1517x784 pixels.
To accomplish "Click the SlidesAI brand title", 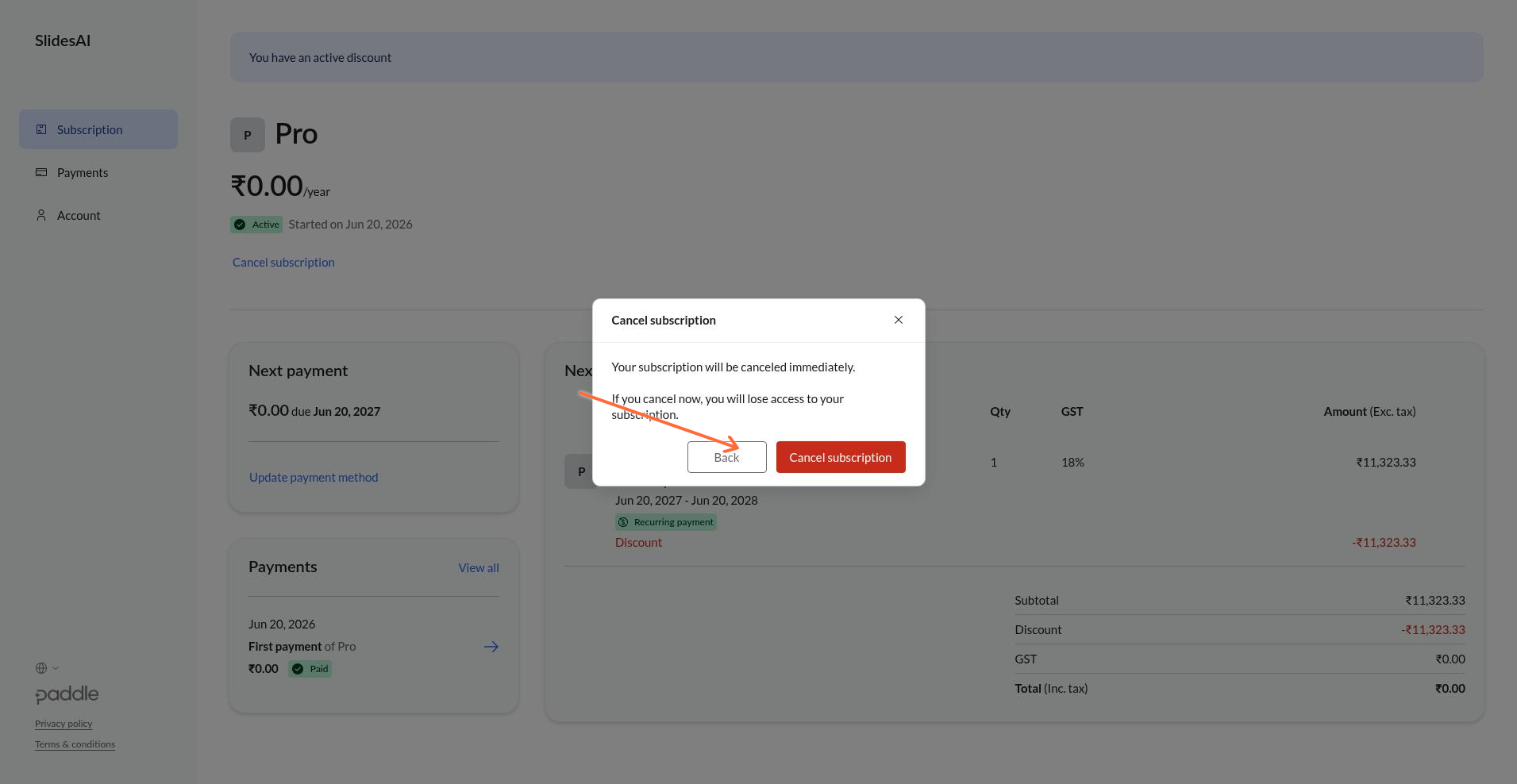I will click(63, 40).
